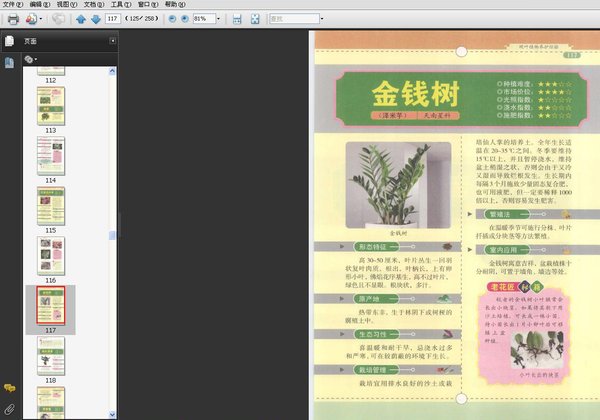Expand the thumbnail options gear dropdown
Screen dimensions: 600x420
[x=31, y=59]
